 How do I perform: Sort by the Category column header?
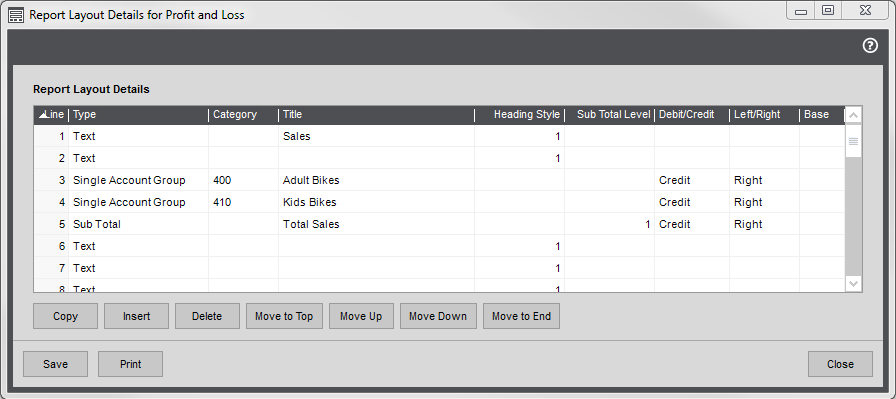[243, 115]
